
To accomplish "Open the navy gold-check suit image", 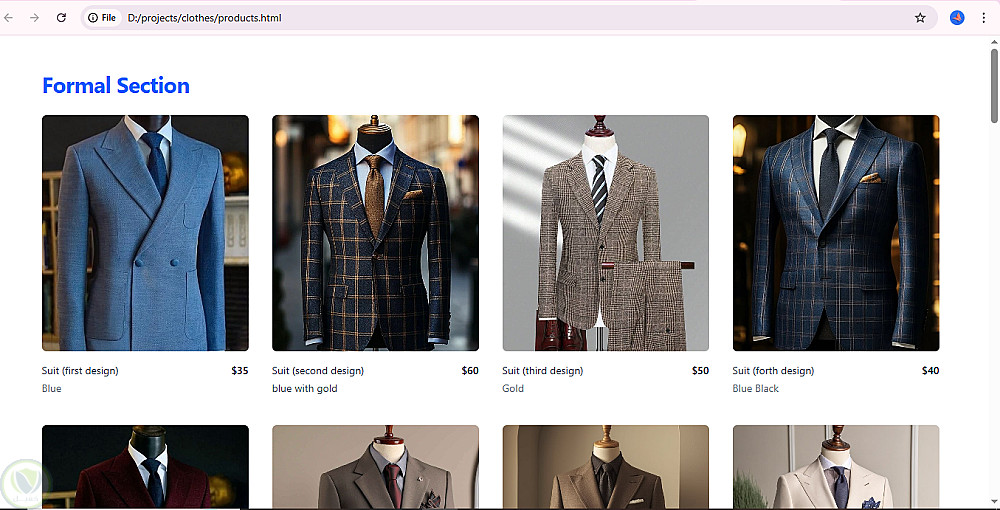I will click(x=375, y=233).
